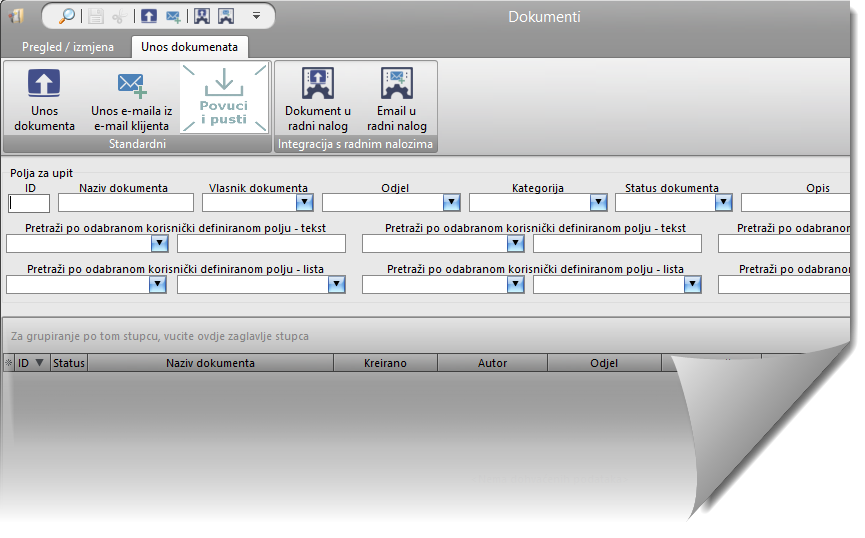Click the asterisk row indicator header cell
The image size is (865, 538).
(9, 363)
